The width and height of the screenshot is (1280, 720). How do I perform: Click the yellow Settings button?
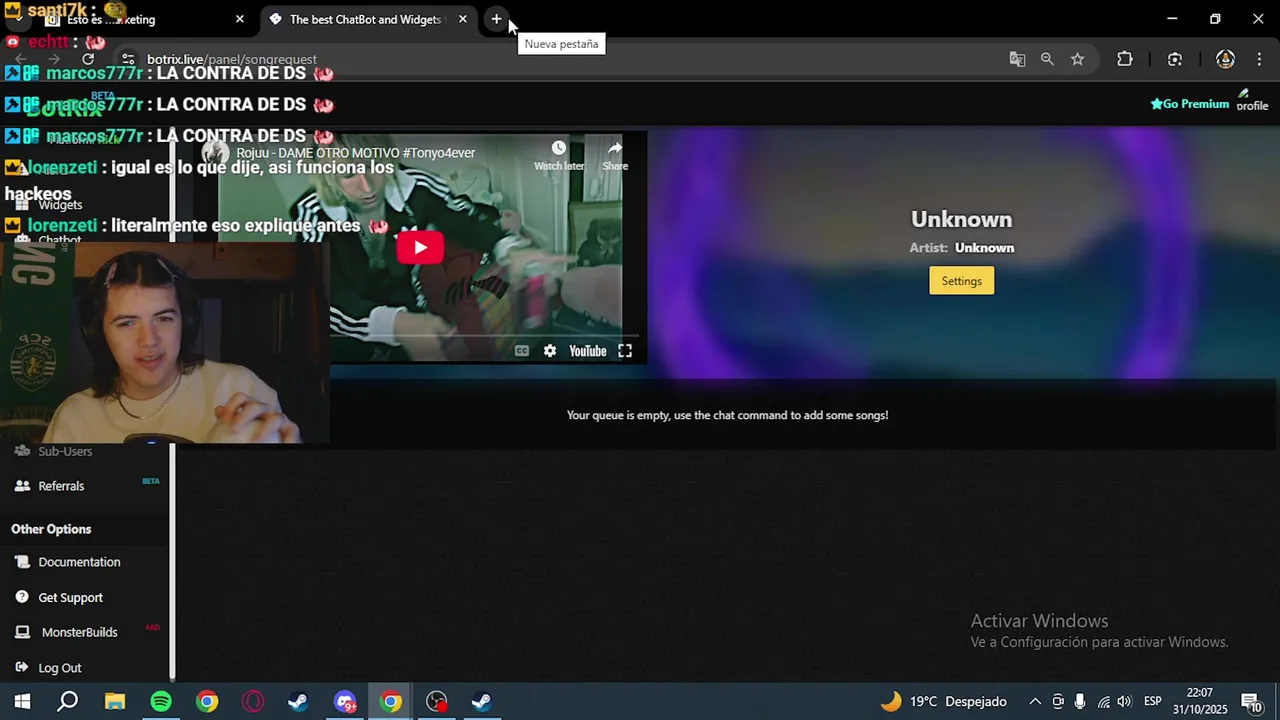961,281
